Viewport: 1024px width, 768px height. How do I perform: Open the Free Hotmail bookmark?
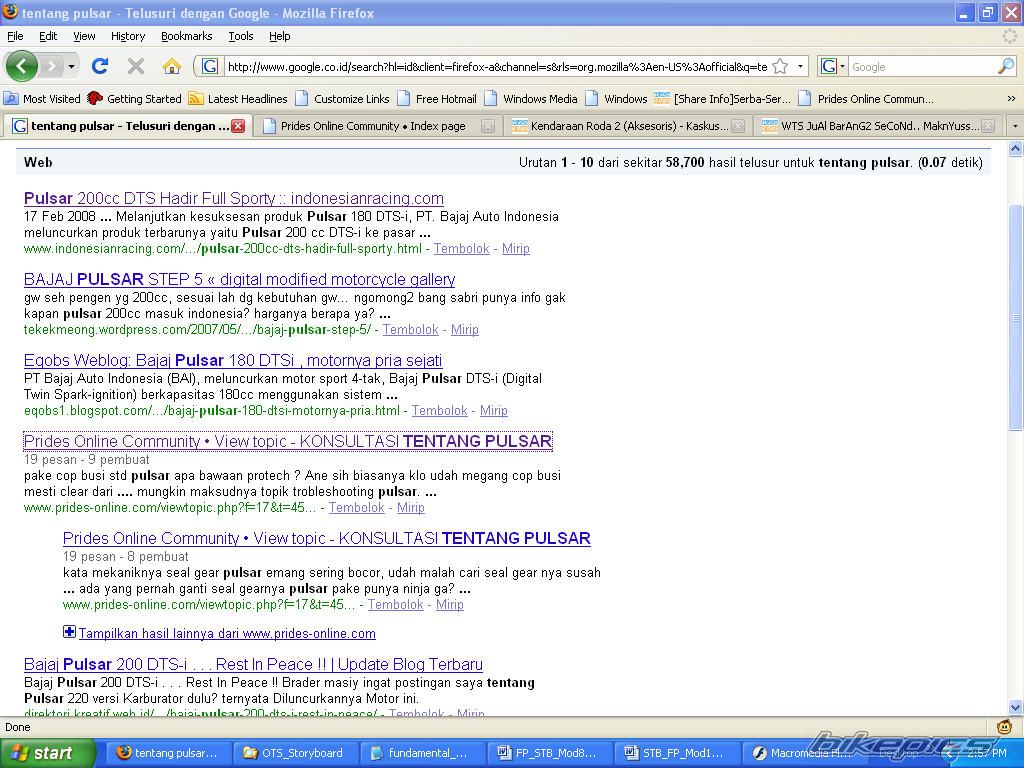click(437, 99)
